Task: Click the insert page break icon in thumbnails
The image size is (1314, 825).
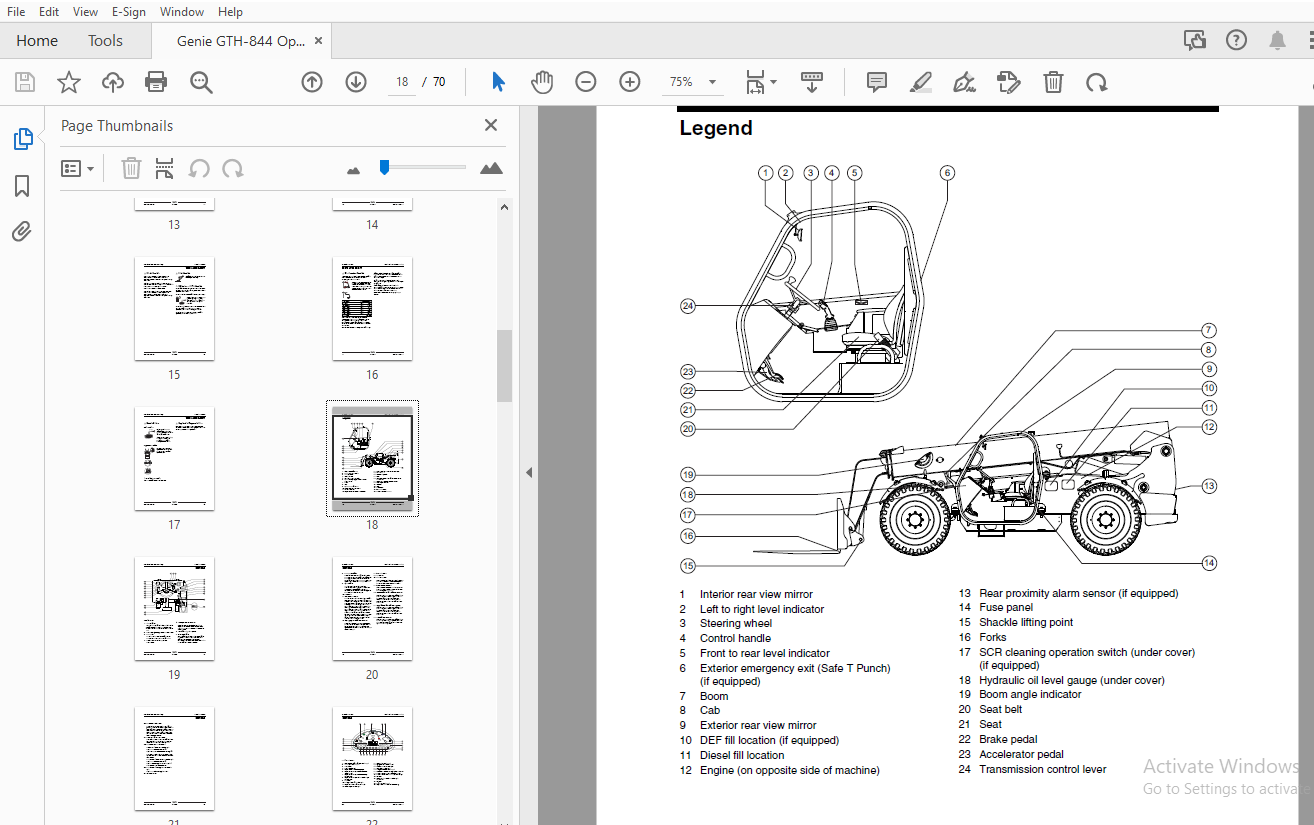Action: click(x=165, y=168)
